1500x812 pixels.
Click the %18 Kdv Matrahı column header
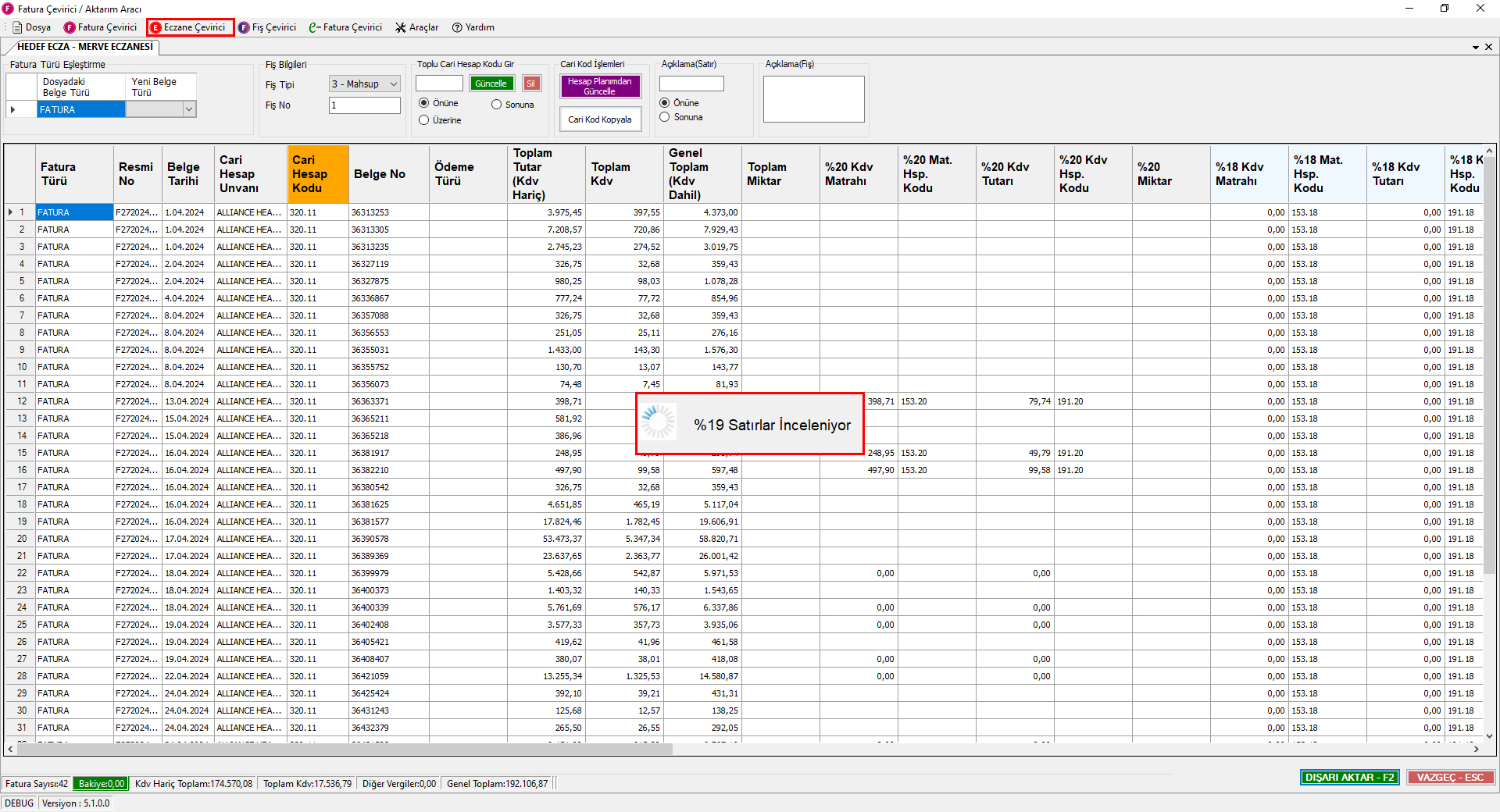click(x=1249, y=174)
